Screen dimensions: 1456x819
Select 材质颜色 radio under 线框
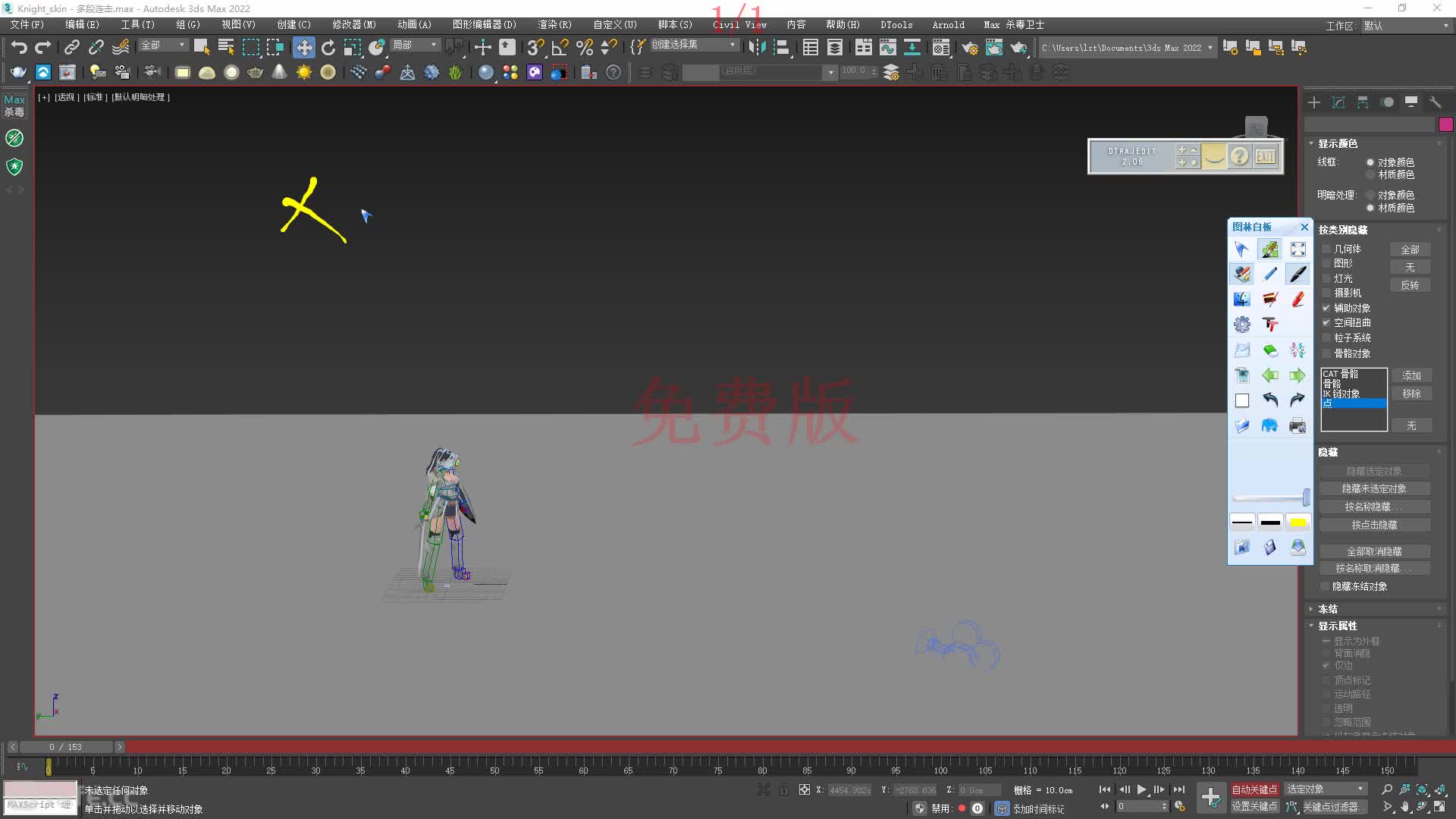1370,174
